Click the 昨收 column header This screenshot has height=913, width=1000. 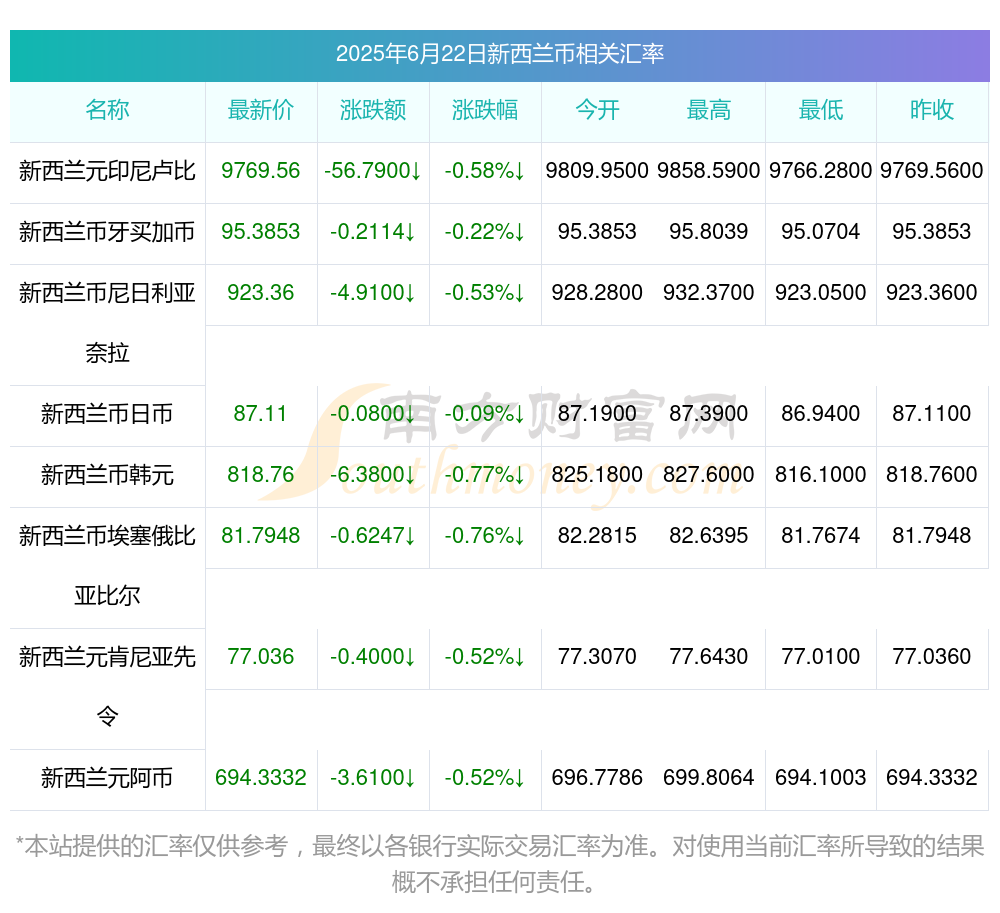coord(932,110)
